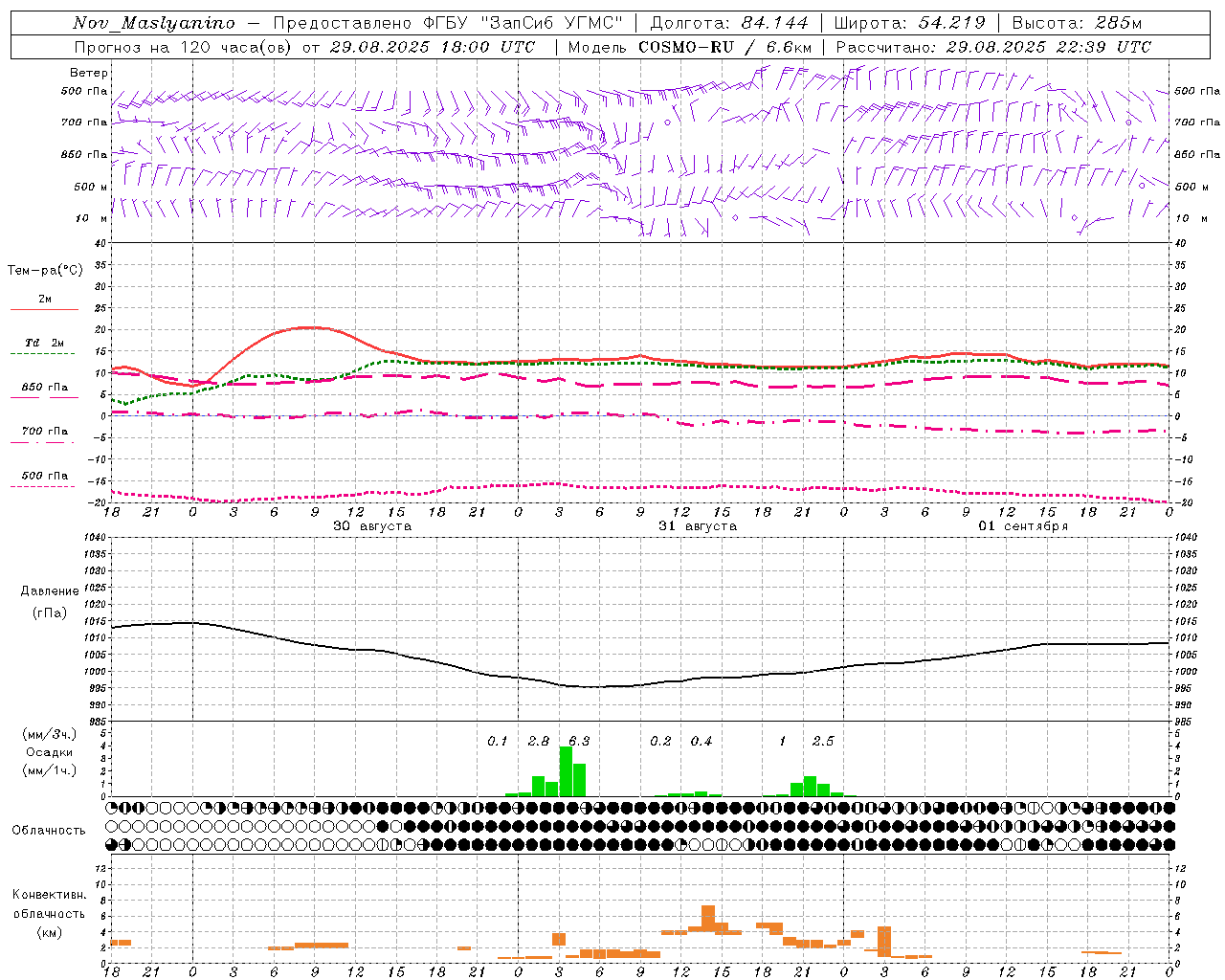Click the Давление pressure panel label

tap(50, 591)
